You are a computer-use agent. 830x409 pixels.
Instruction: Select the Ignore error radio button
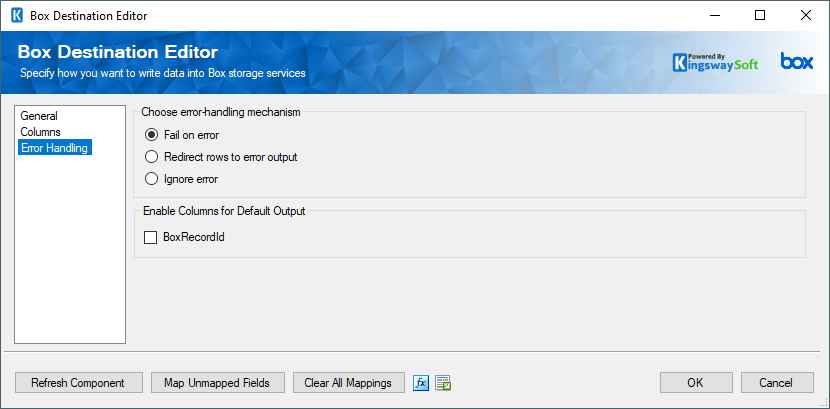point(181,179)
